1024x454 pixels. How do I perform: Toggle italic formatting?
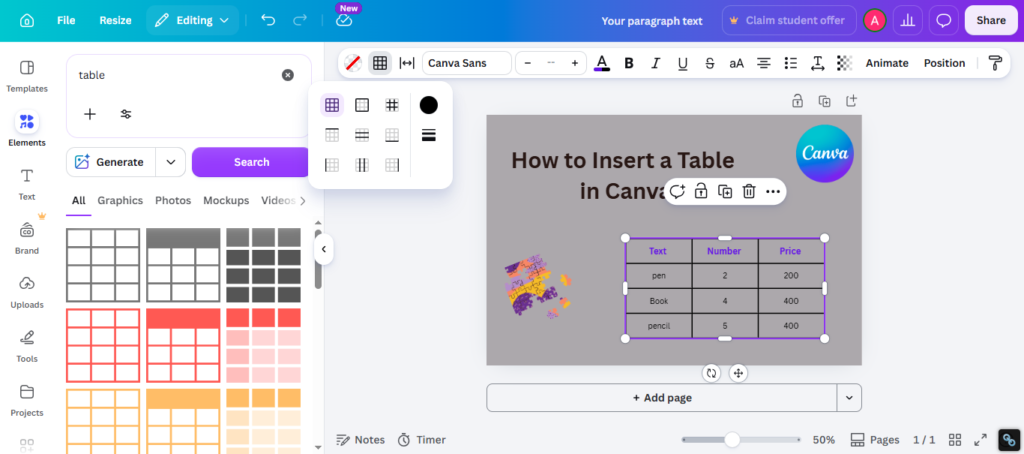click(656, 63)
